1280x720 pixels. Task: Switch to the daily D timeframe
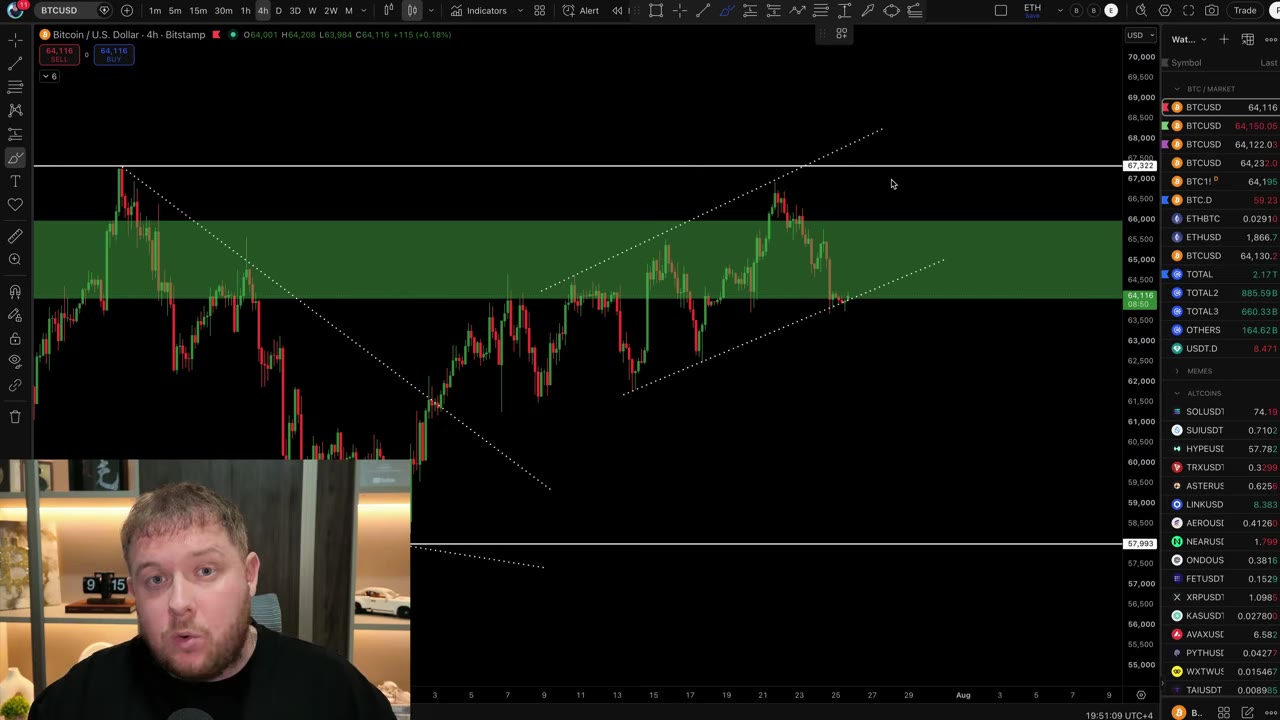[x=279, y=11]
